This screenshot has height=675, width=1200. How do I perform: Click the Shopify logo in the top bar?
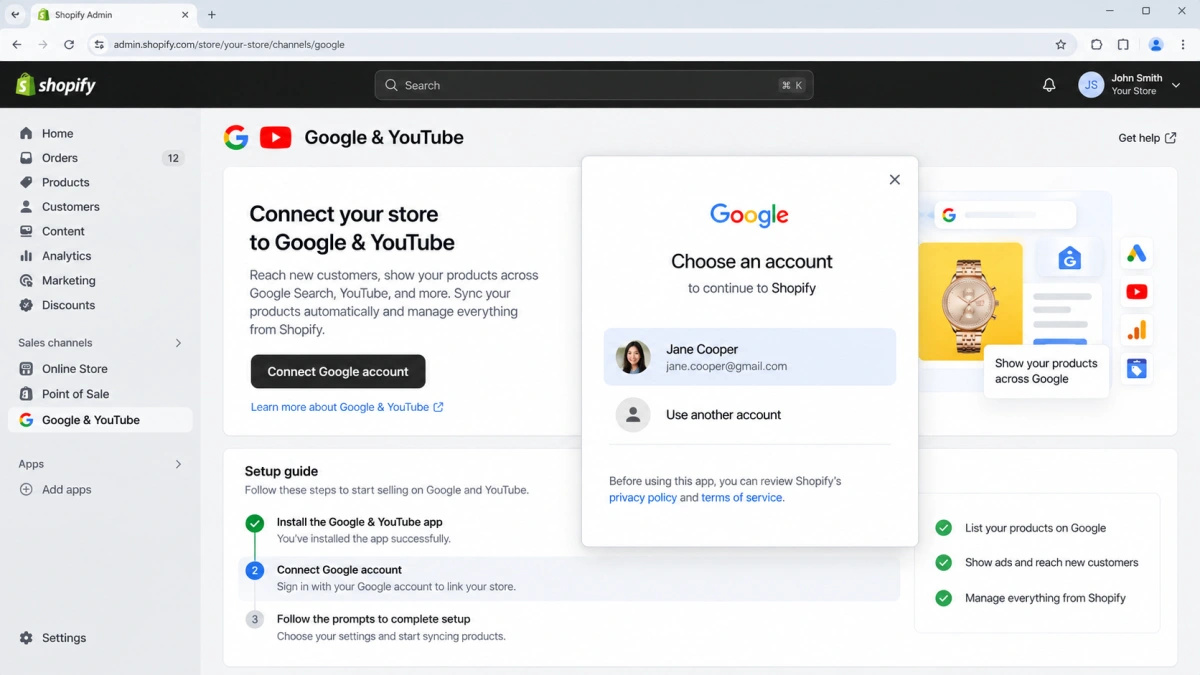56,85
